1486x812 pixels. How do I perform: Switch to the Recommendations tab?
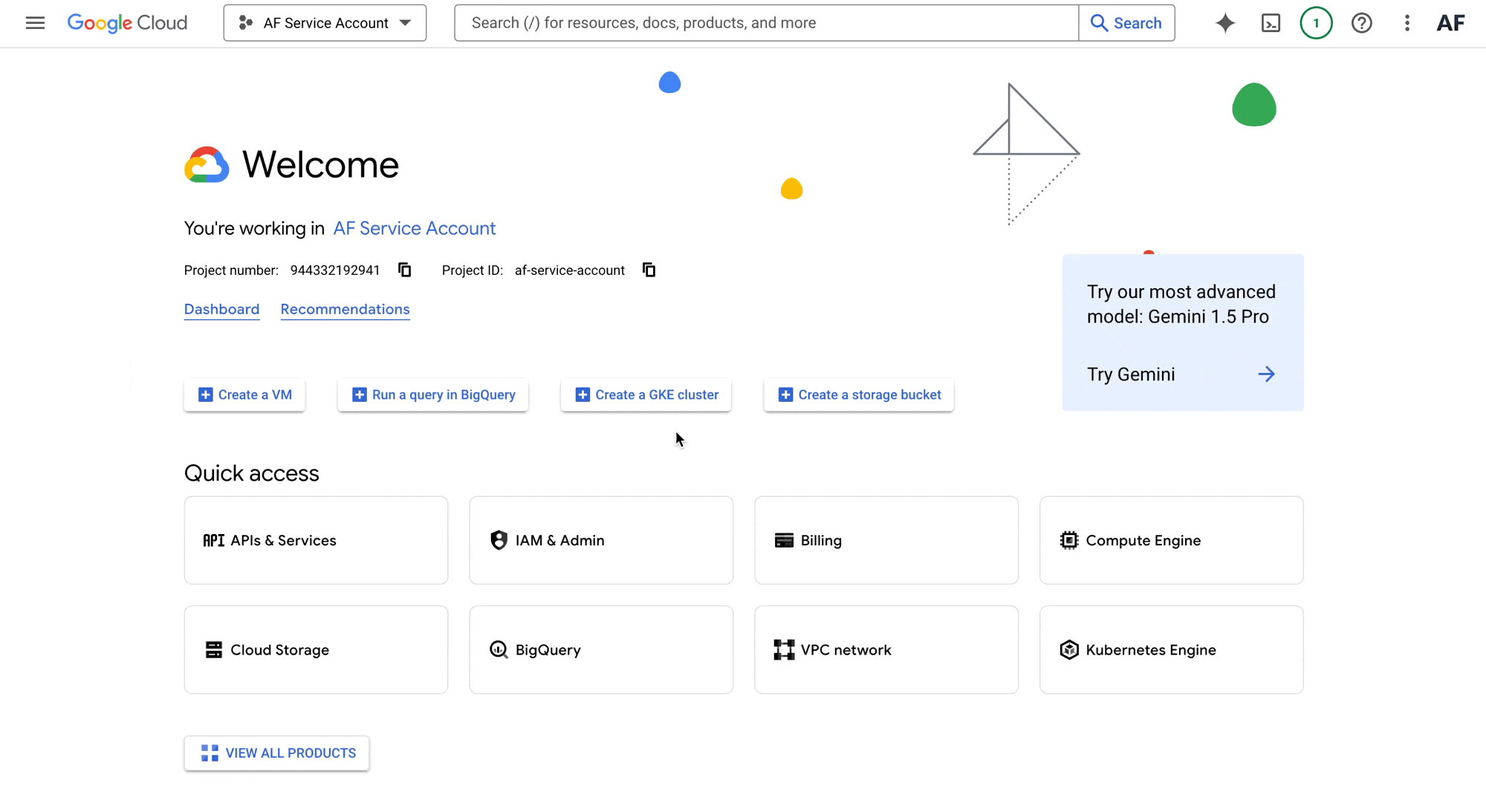(345, 309)
